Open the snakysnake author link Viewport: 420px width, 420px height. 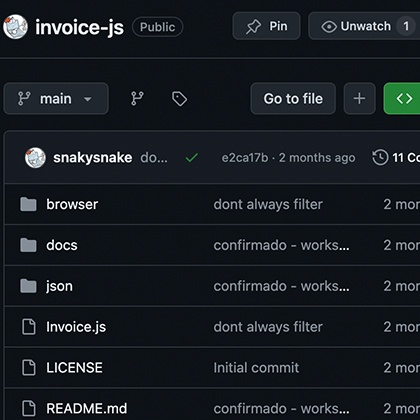(x=93, y=158)
